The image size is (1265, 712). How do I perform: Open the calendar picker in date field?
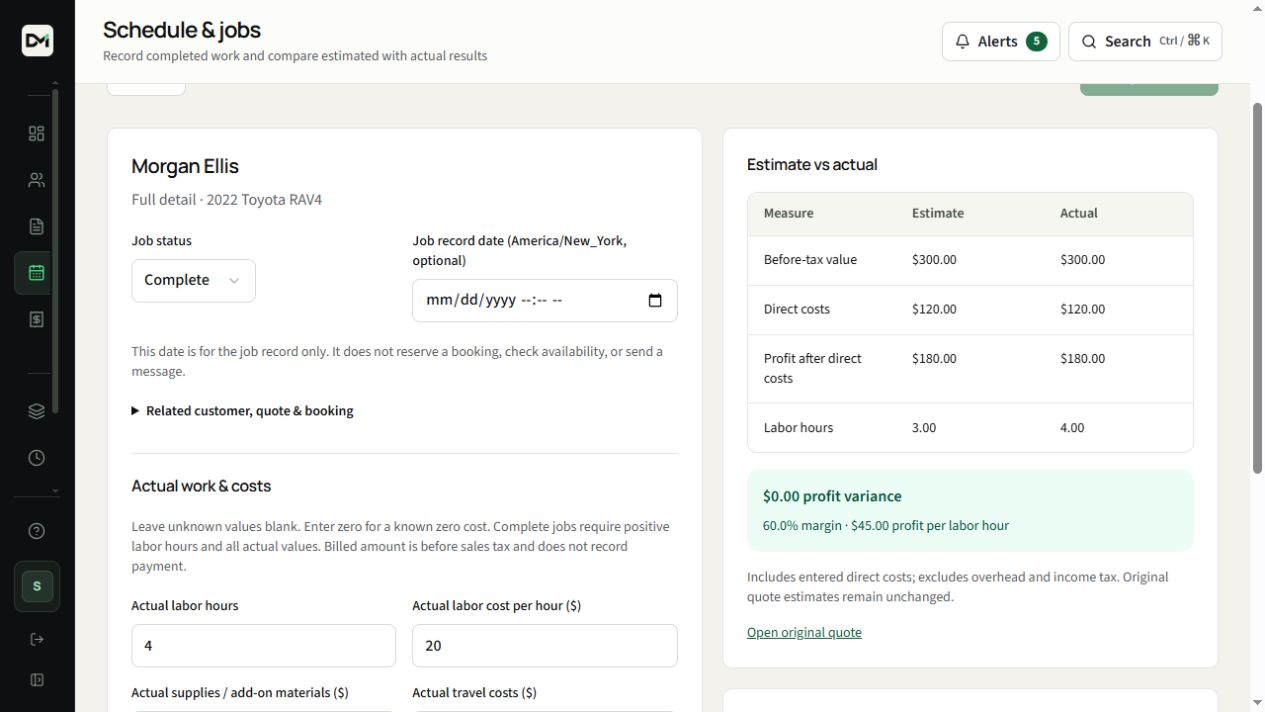[x=655, y=300]
